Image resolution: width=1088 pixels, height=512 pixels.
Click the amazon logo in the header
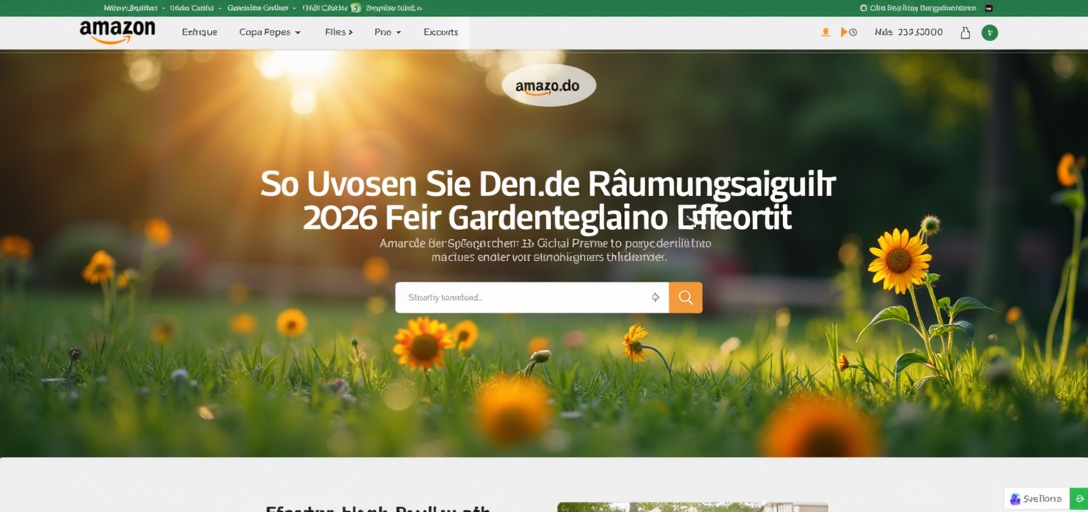pos(117,32)
